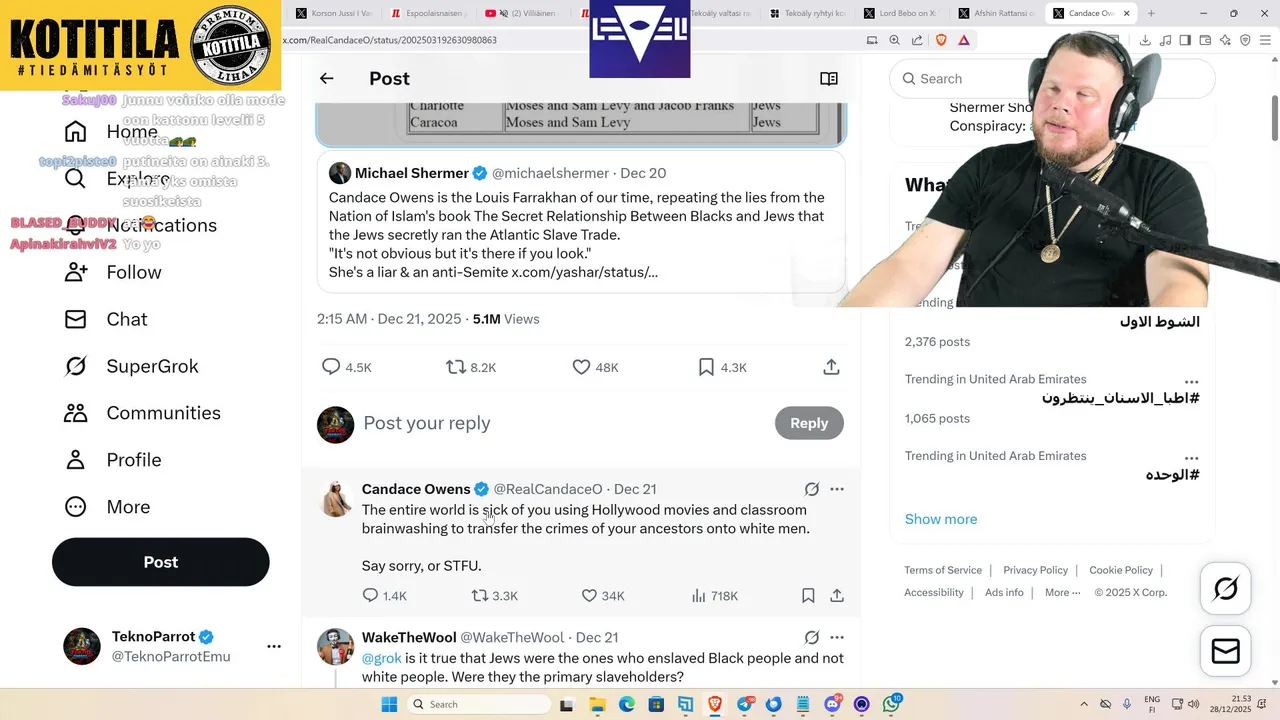This screenshot has height=720, width=1280.
Task: Go back using the Post arrow
Action: point(327,78)
